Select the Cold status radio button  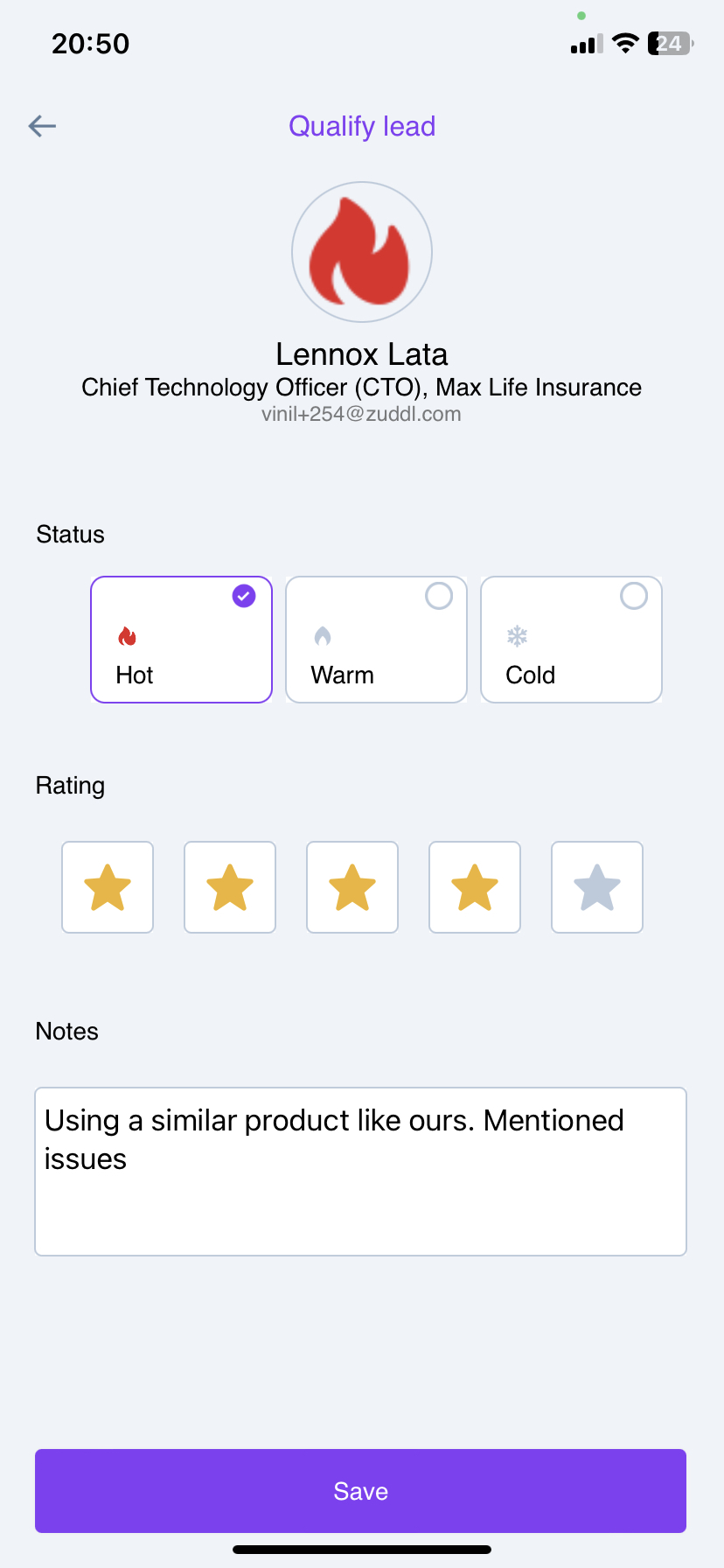pos(634,596)
